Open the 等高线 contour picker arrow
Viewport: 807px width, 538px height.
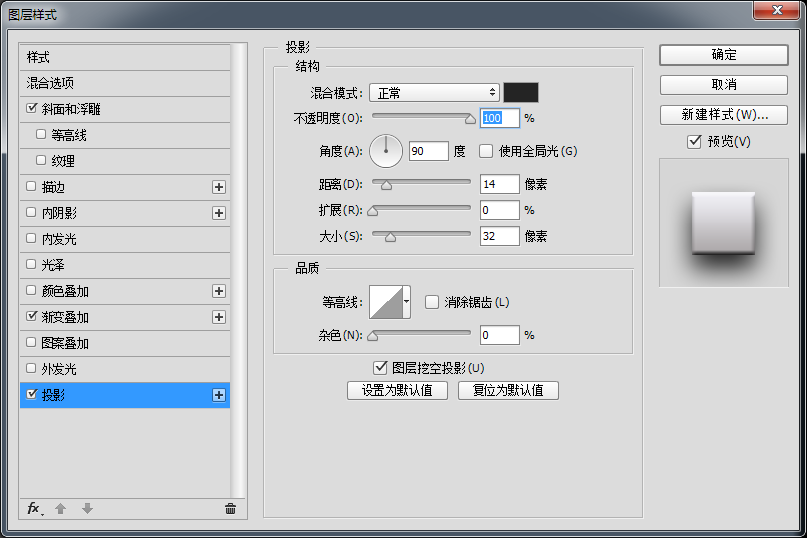(x=407, y=302)
